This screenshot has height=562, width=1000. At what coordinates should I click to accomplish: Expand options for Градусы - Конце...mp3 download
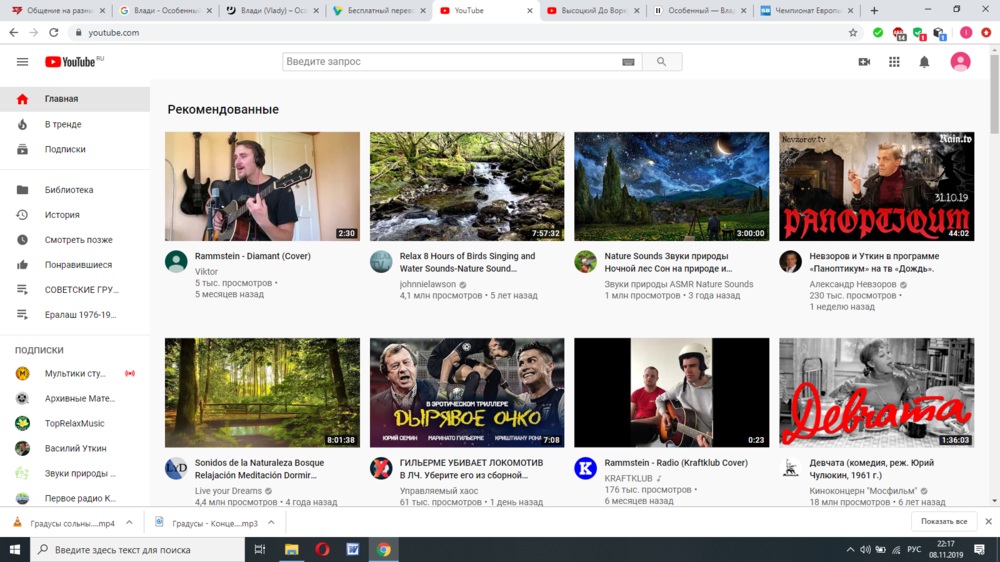(x=271, y=522)
